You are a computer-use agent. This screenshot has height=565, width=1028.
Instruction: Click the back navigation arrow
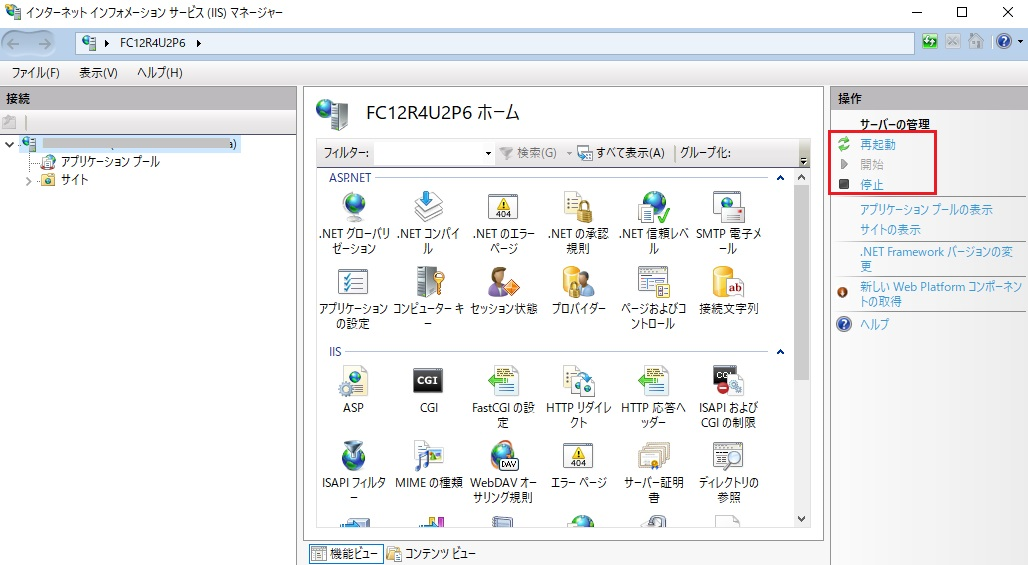point(13,43)
